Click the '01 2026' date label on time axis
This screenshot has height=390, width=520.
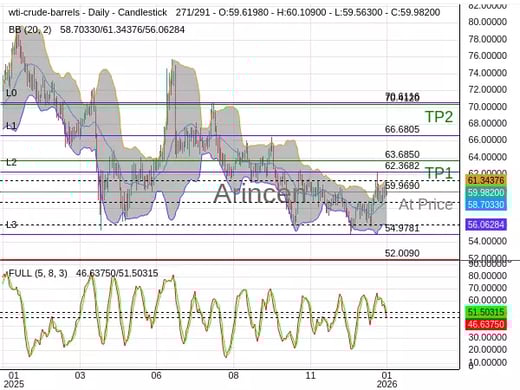tap(387, 380)
